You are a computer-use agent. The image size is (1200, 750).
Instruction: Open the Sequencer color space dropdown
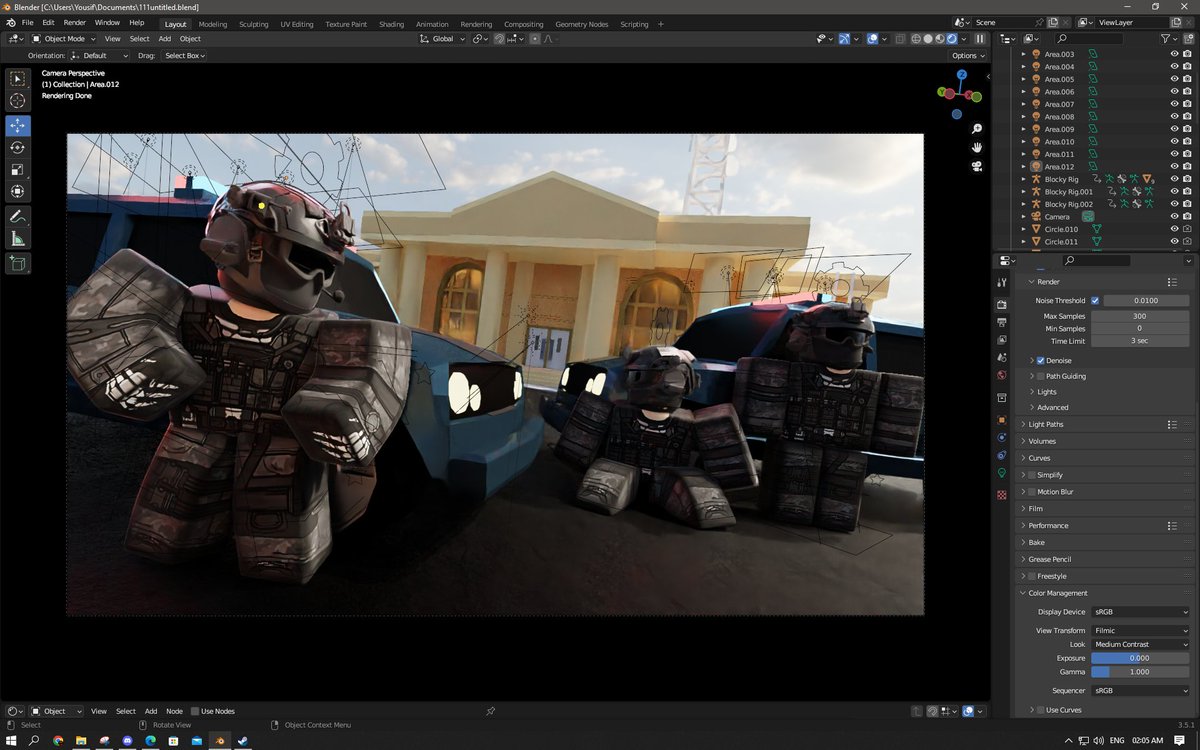coord(1140,691)
